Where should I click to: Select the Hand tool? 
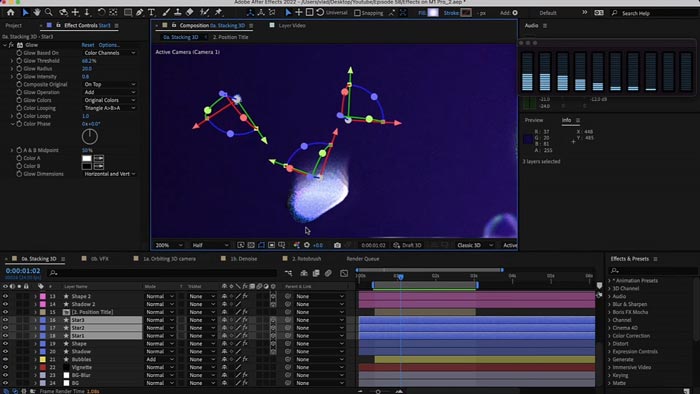pyautogui.click(x=37, y=12)
